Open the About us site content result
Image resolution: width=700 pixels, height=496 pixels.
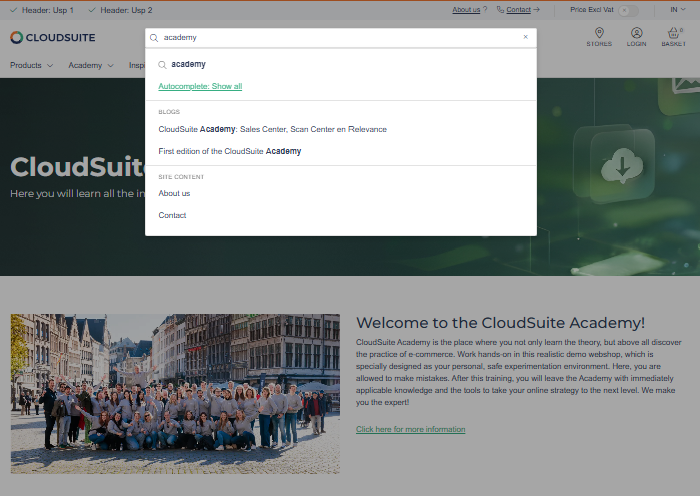[x=174, y=193]
